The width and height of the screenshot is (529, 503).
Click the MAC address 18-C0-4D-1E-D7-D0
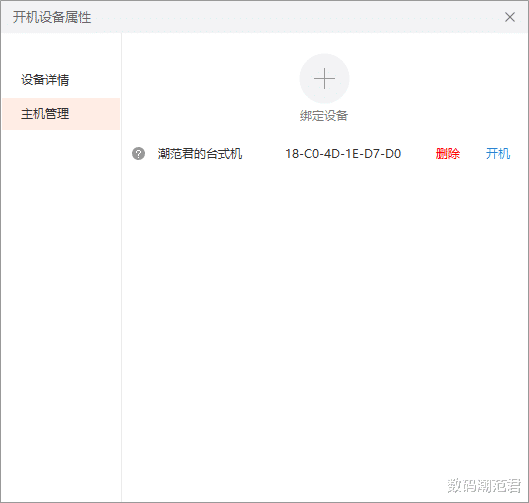343,154
